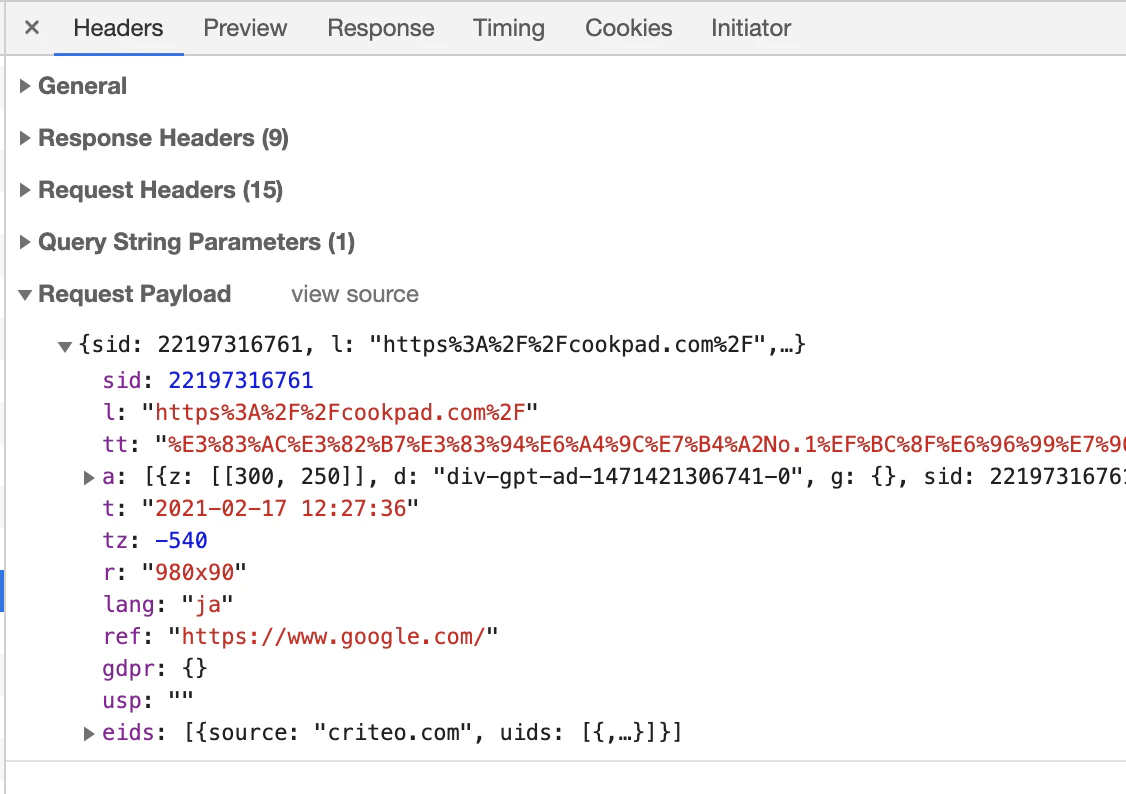Click the cookpad.com URL value for l
Screen dimensions: 1126x794
[x=340, y=413]
